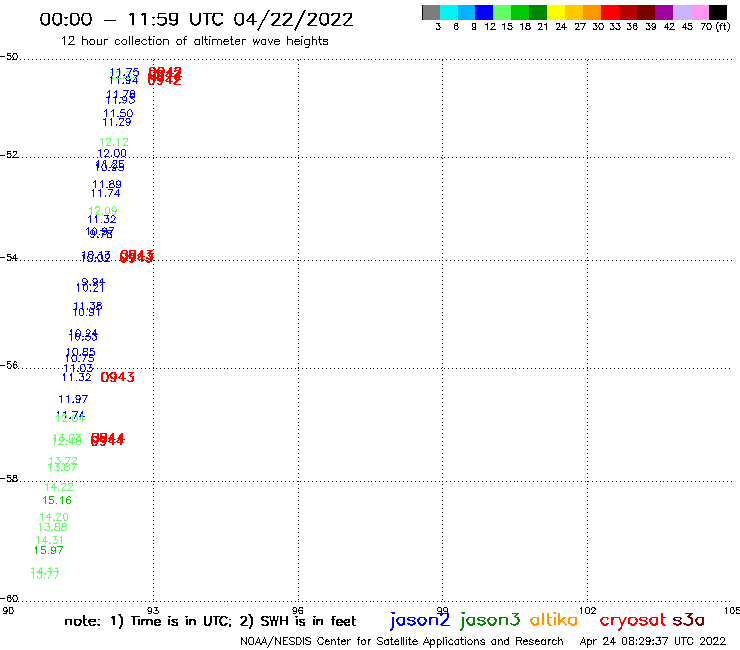740x650 pixels.
Task: Click the 'NOAA/NESDIS Center for Satellite Applications' credit
Action: 402,641
